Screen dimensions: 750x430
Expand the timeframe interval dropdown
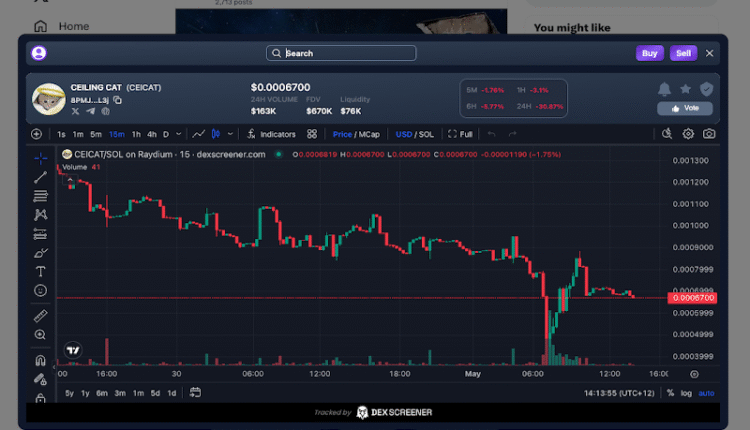coord(179,133)
